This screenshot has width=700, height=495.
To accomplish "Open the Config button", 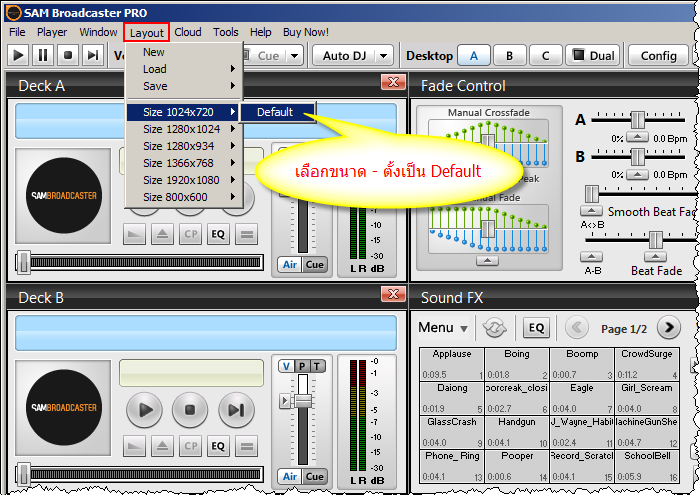I will coord(658,56).
